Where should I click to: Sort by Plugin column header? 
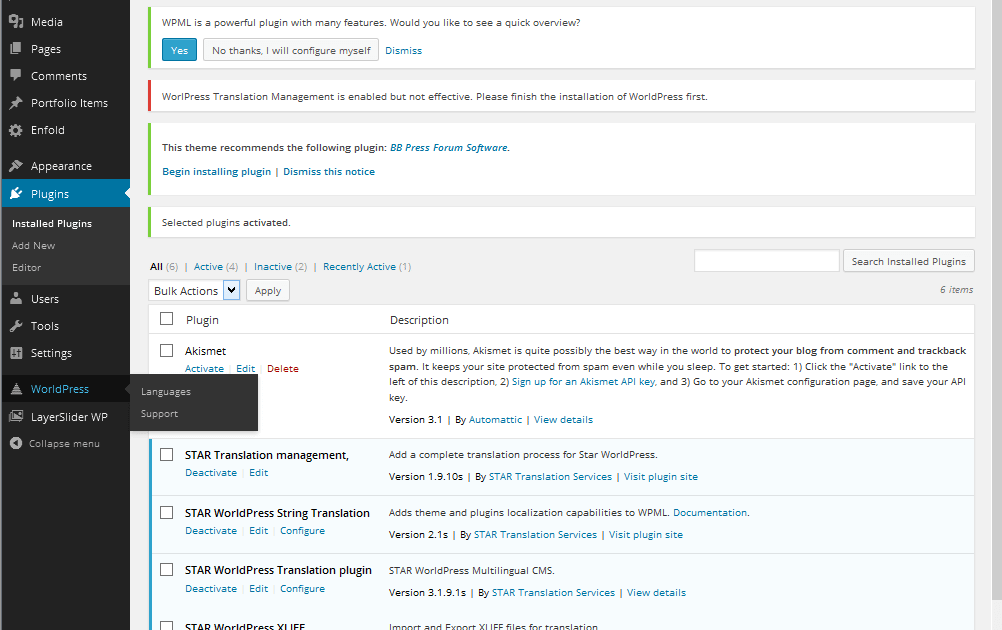[x=202, y=320]
